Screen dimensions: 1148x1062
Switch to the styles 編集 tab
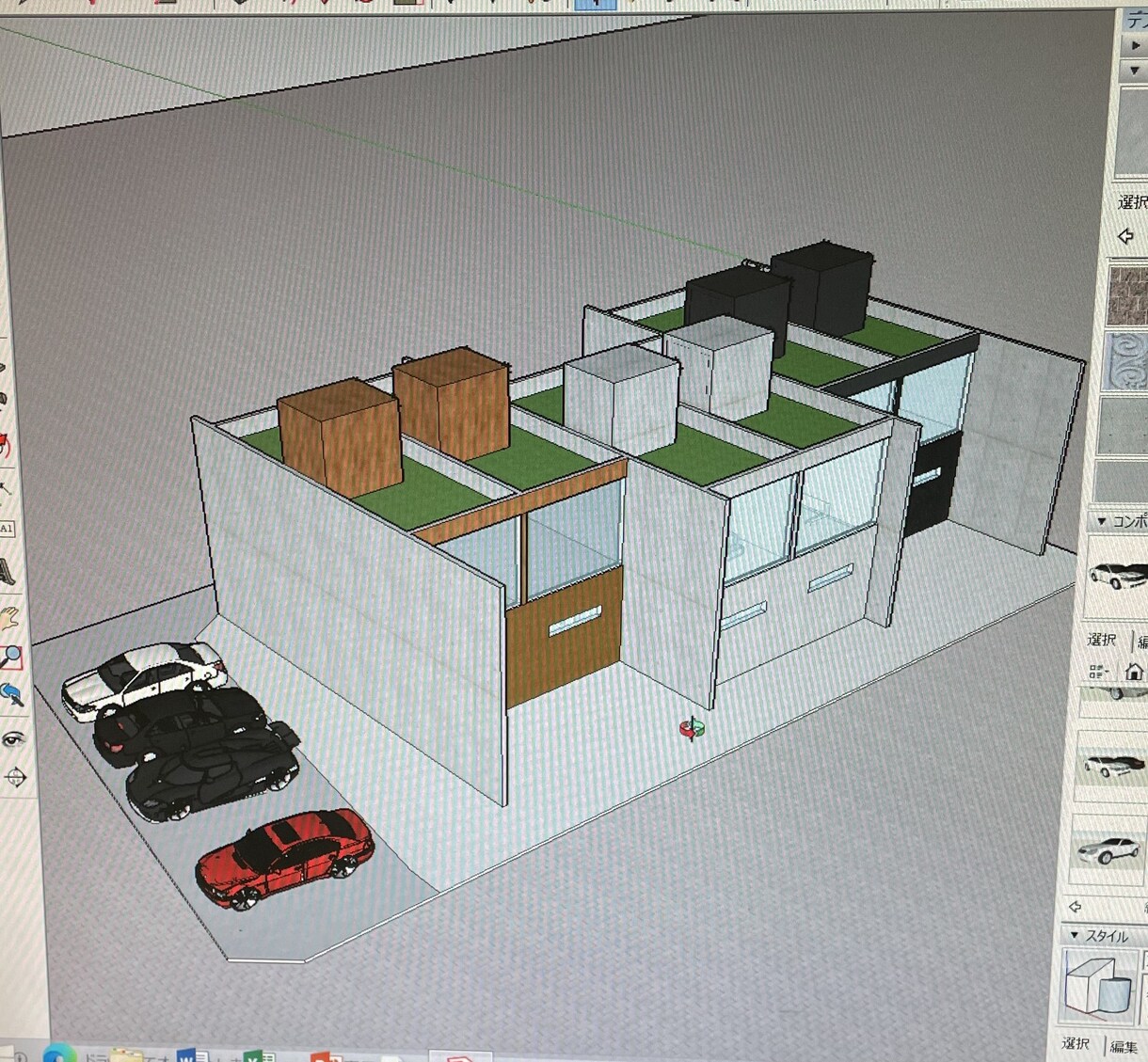(1124, 1045)
